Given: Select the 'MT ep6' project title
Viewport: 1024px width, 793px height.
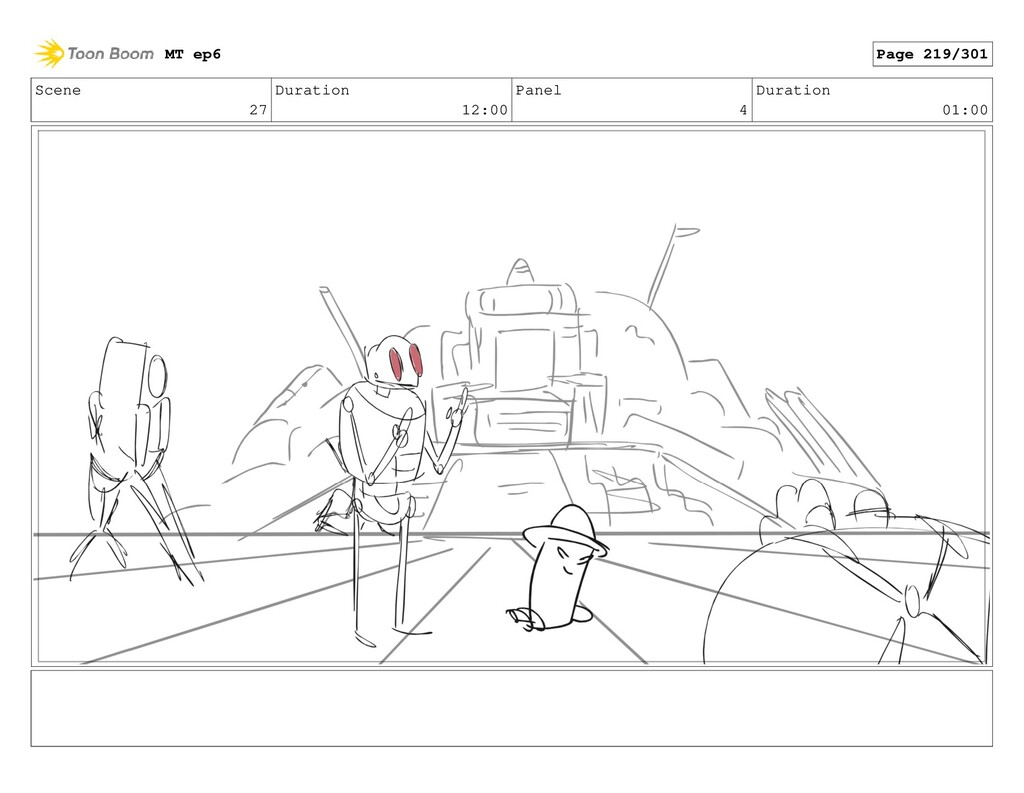Looking at the screenshot, I should point(193,54).
